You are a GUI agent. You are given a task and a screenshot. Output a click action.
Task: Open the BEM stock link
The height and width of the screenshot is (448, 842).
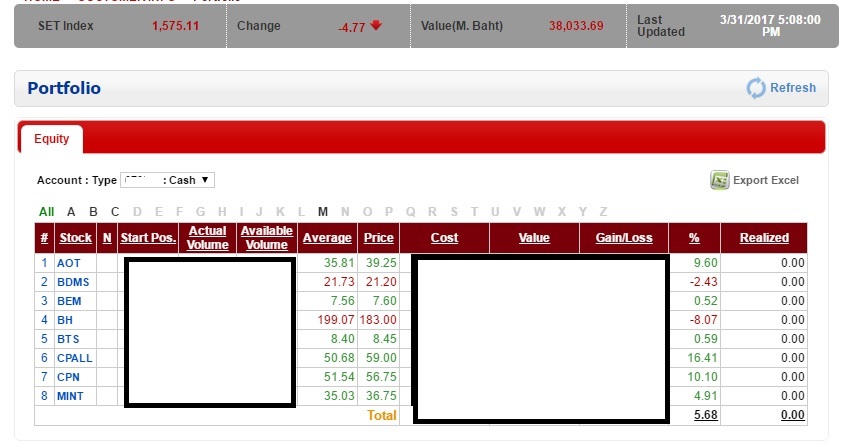tap(69, 301)
